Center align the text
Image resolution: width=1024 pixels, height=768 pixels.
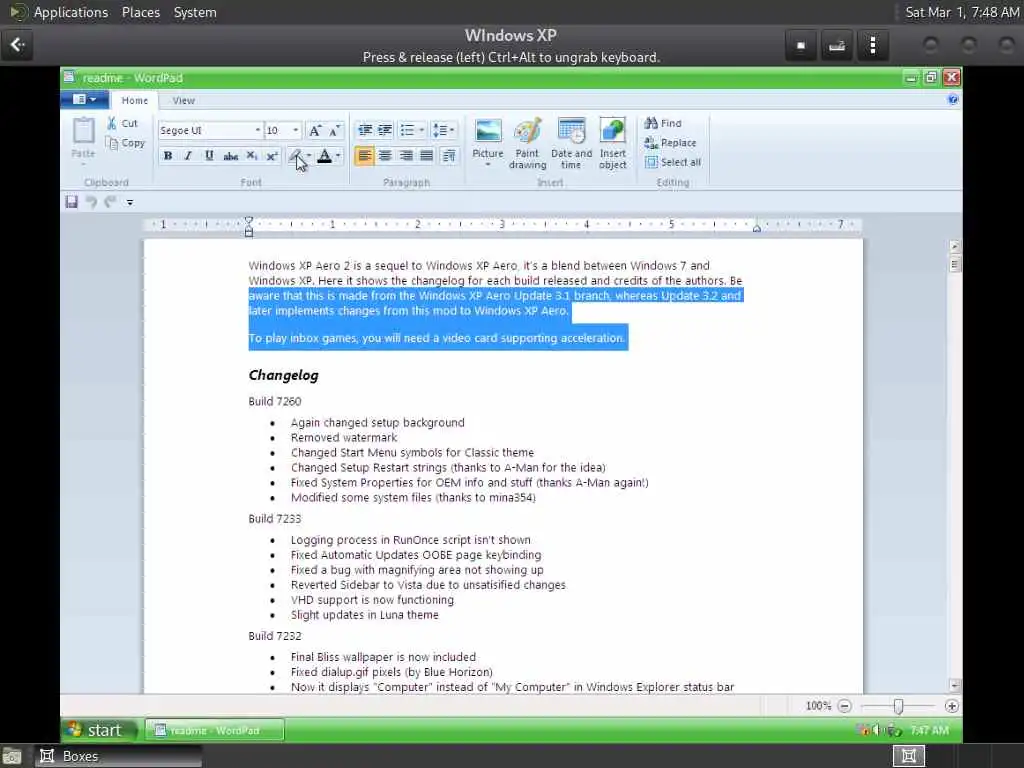pyautogui.click(x=385, y=156)
